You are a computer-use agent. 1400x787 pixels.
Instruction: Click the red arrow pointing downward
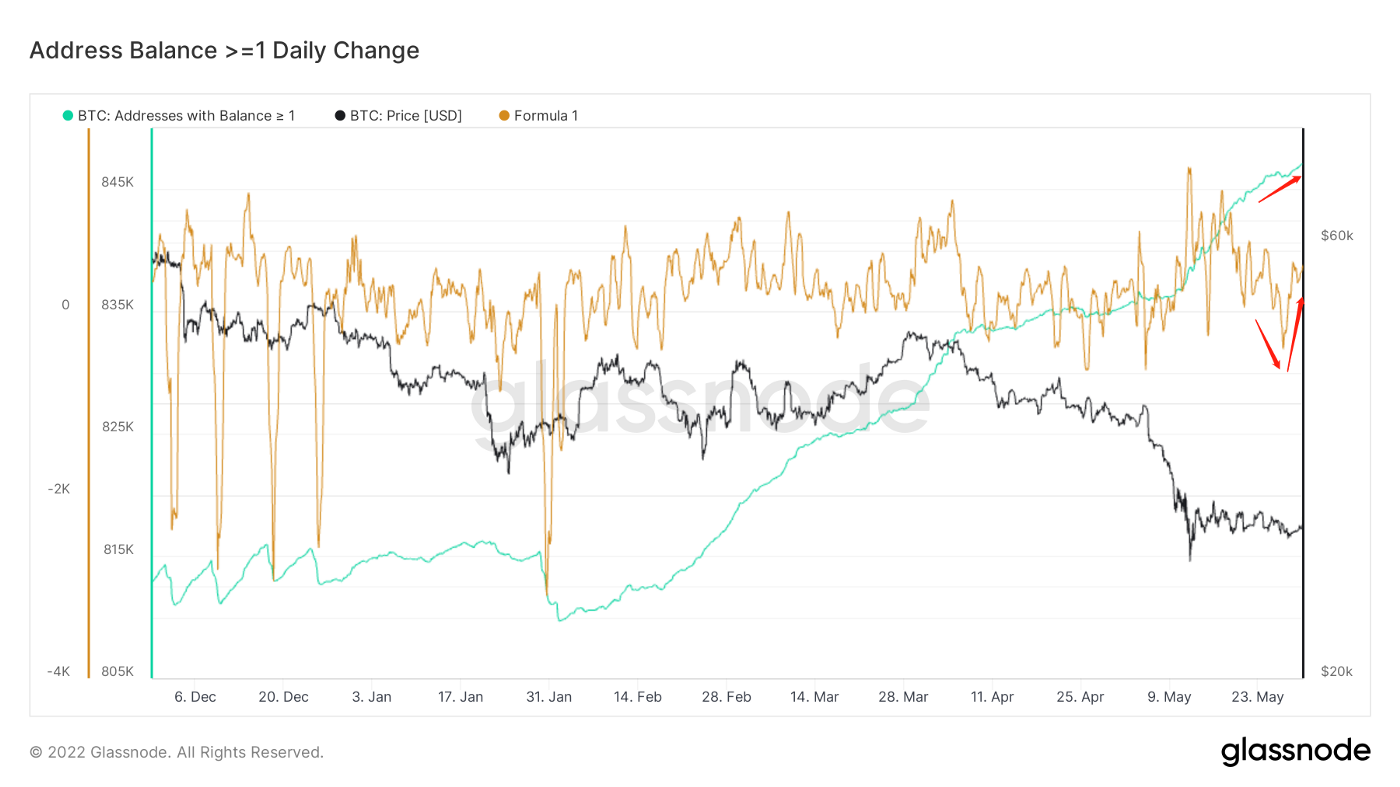(x=1268, y=344)
